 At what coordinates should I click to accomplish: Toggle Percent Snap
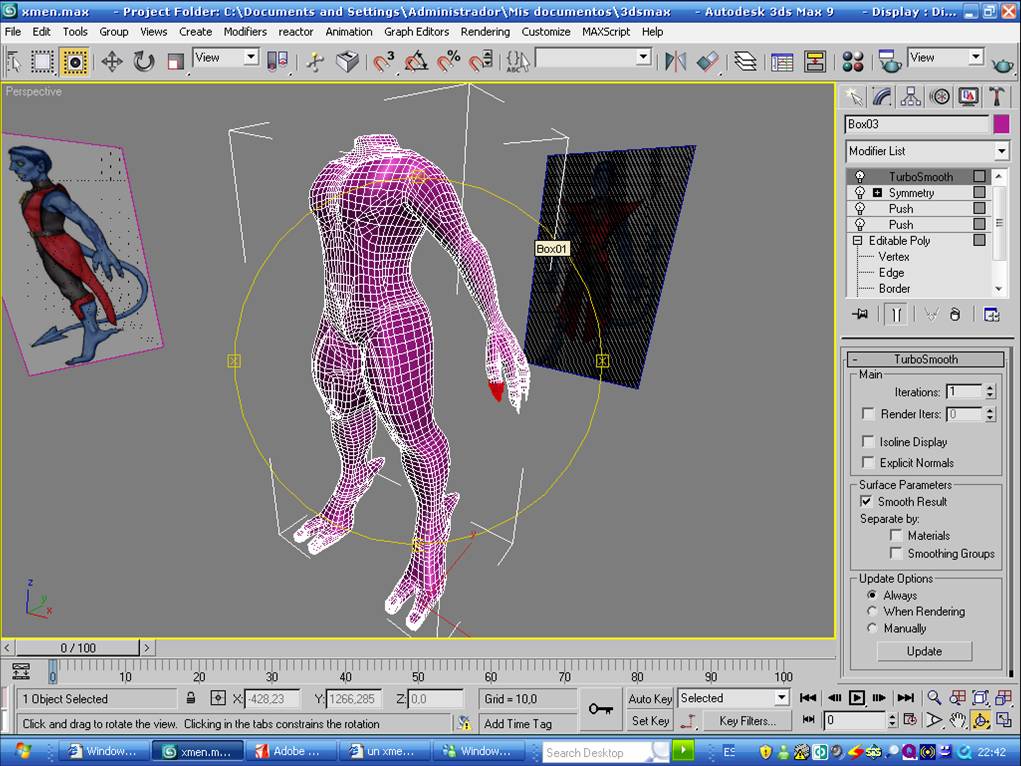pos(449,62)
